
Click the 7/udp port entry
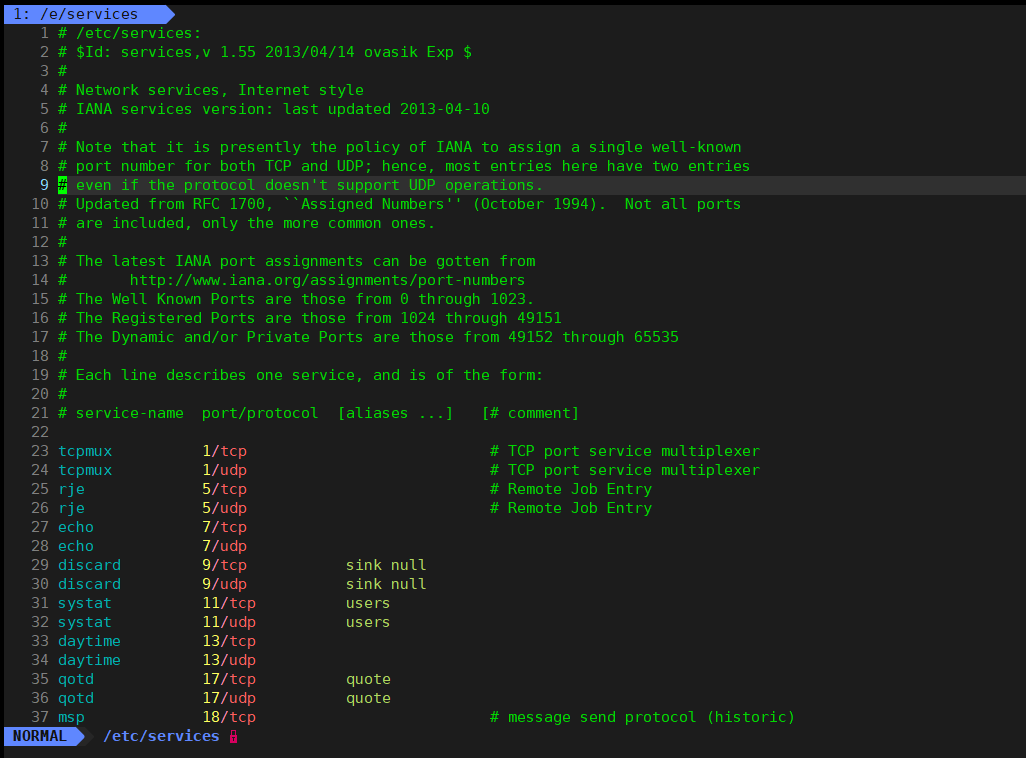[224, 546]
